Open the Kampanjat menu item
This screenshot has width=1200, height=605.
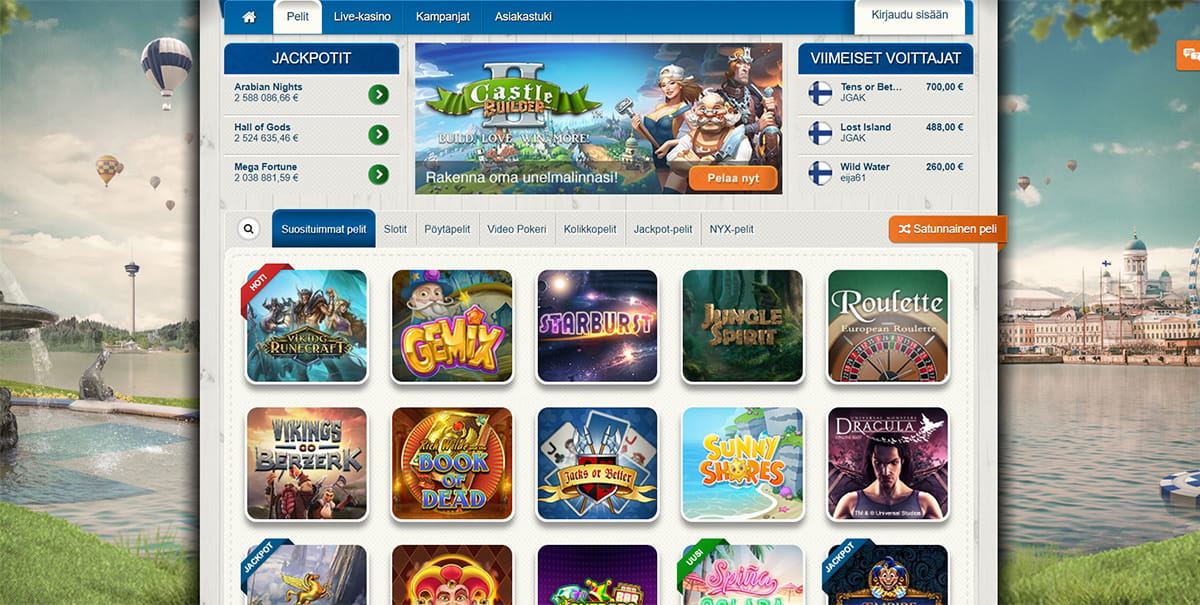(443, 17)
